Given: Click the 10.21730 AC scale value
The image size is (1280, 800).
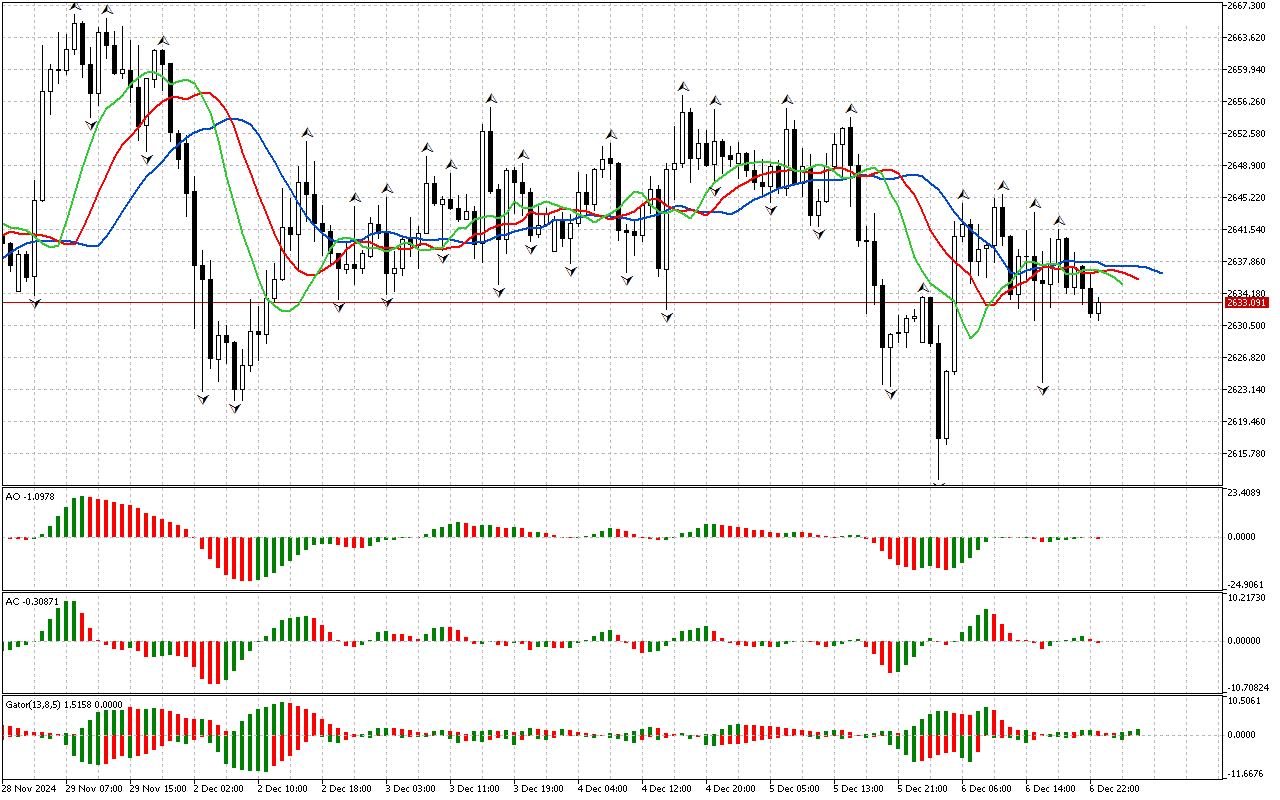Looking at the screenshot, I should click(1247, 598).
